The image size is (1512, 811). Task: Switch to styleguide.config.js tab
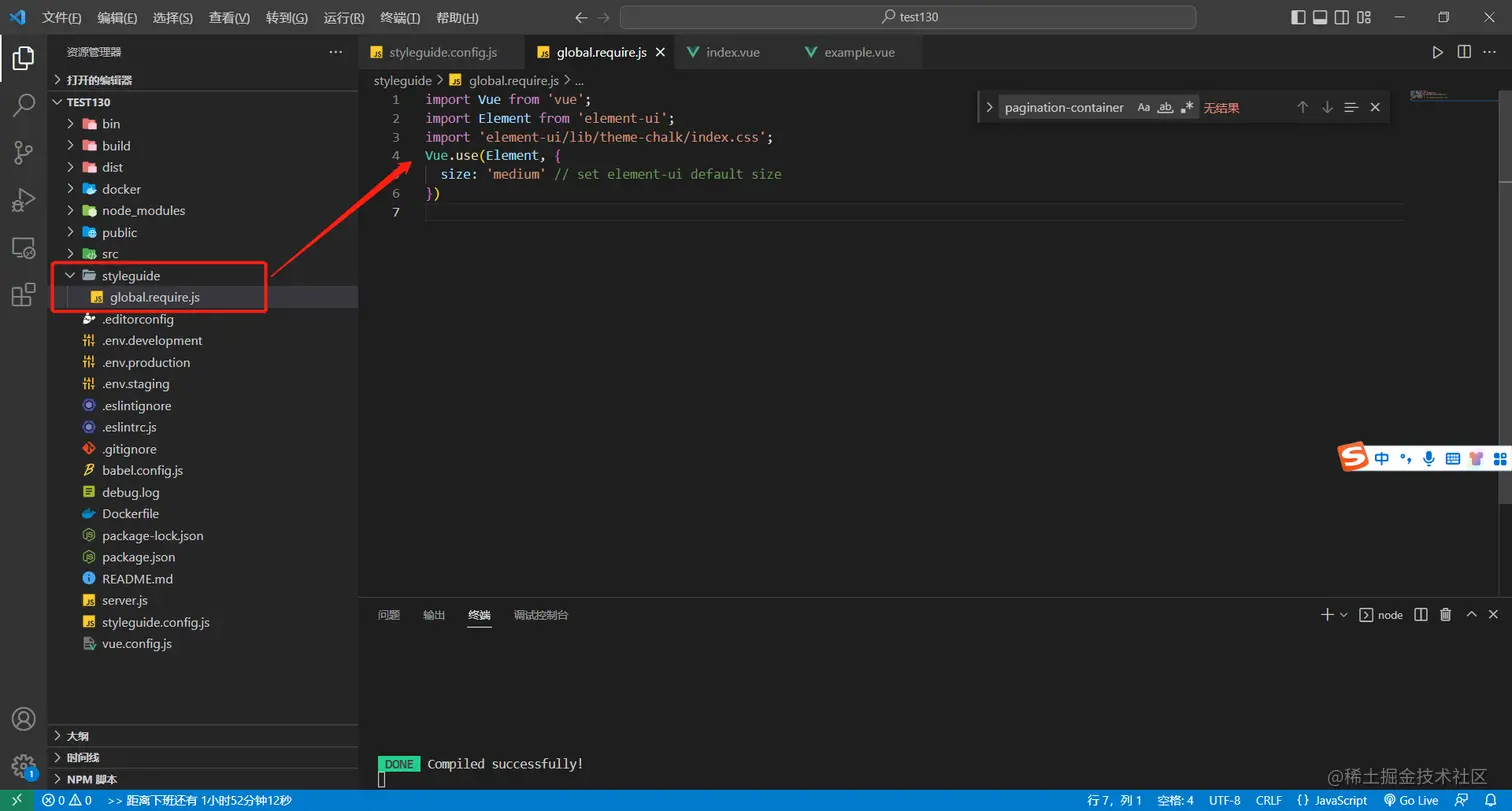[442, 52]
